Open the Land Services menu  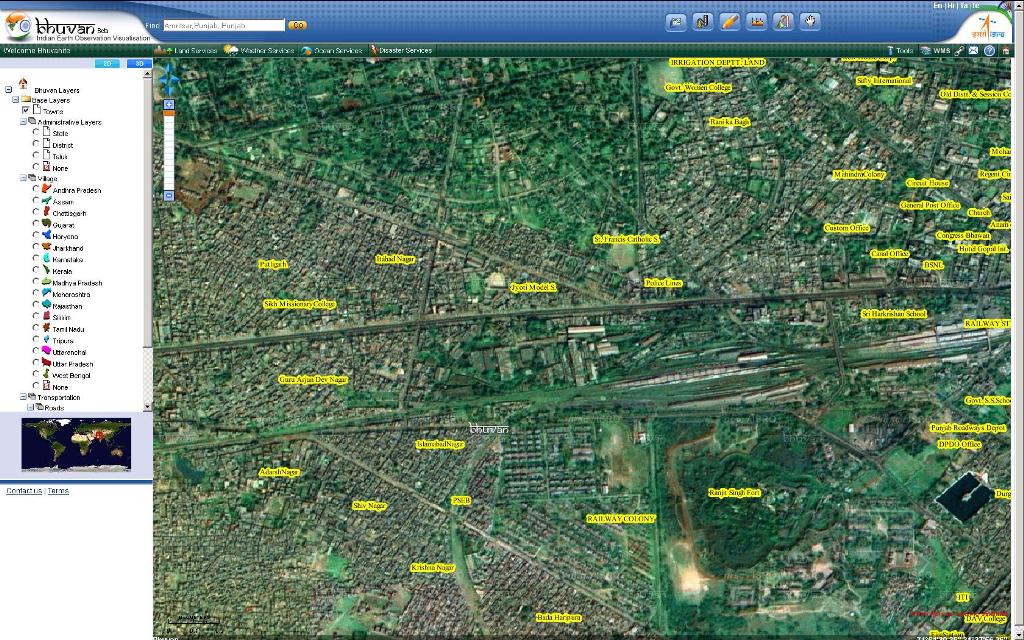[195, 50]
